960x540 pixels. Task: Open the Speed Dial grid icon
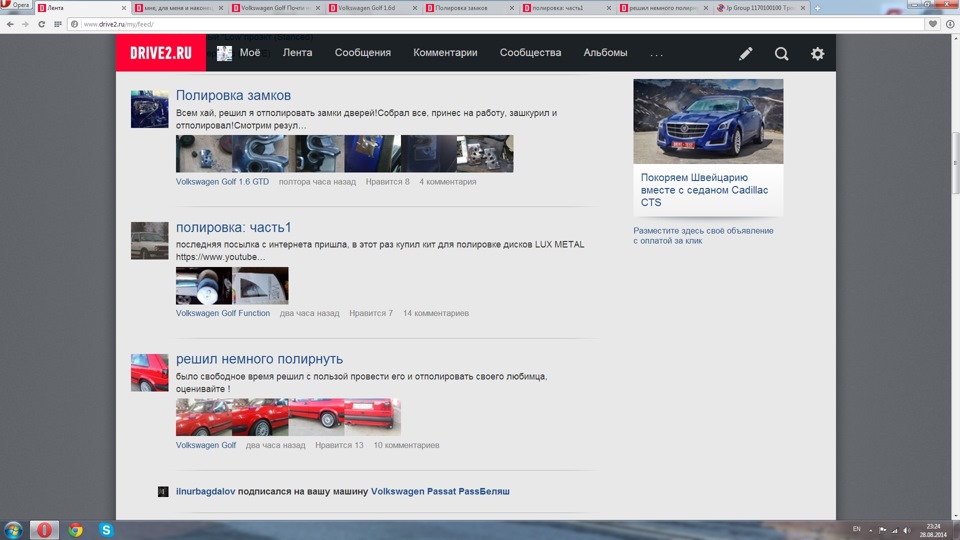pos(58,24)
